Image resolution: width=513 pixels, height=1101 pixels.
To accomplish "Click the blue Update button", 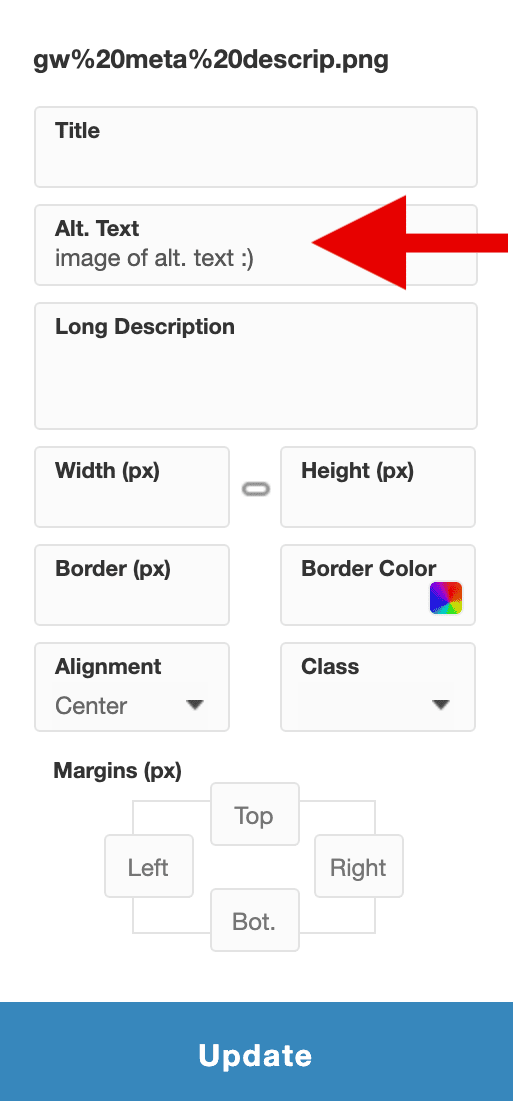I will (x=256, y=1052).
